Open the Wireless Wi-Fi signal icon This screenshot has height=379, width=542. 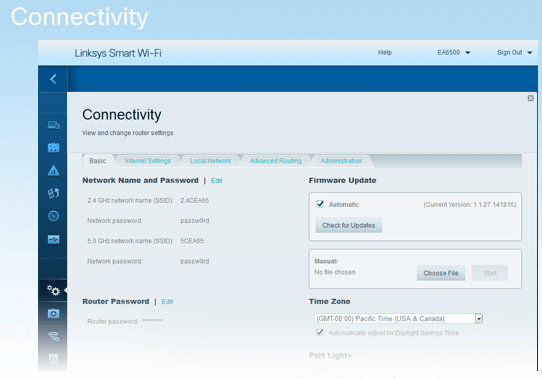tap(53, 336)
